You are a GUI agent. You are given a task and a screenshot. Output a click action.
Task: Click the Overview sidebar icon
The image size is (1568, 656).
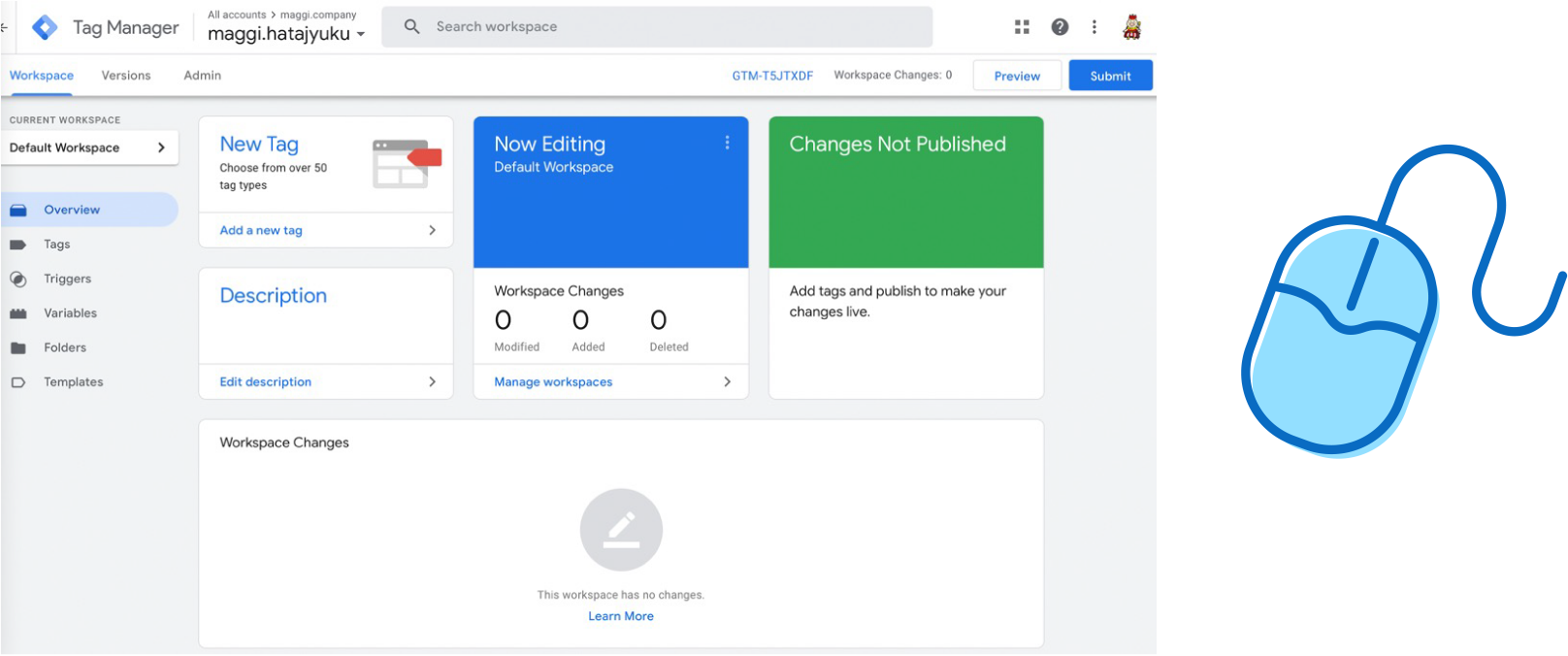click(18, 210)
